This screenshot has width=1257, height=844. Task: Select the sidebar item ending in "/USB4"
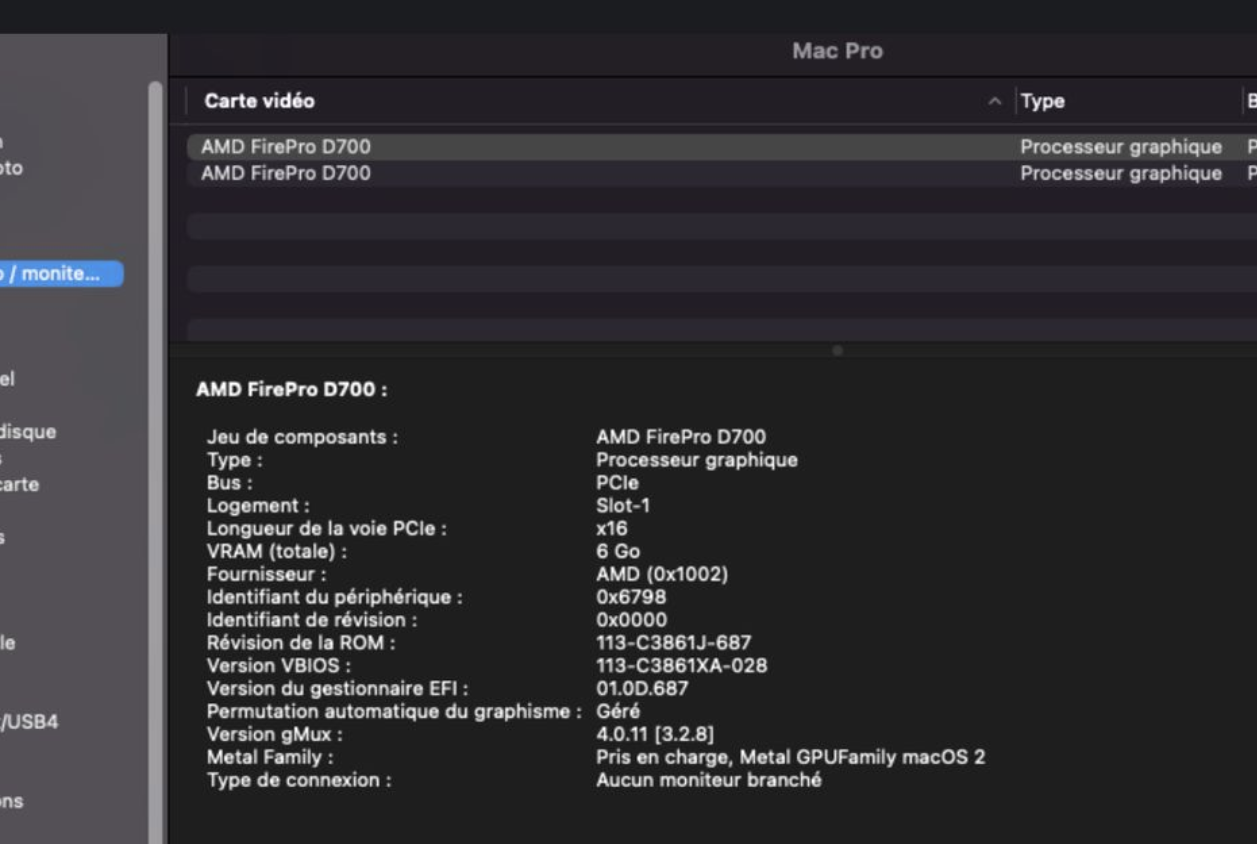click(x=30, y=721)
